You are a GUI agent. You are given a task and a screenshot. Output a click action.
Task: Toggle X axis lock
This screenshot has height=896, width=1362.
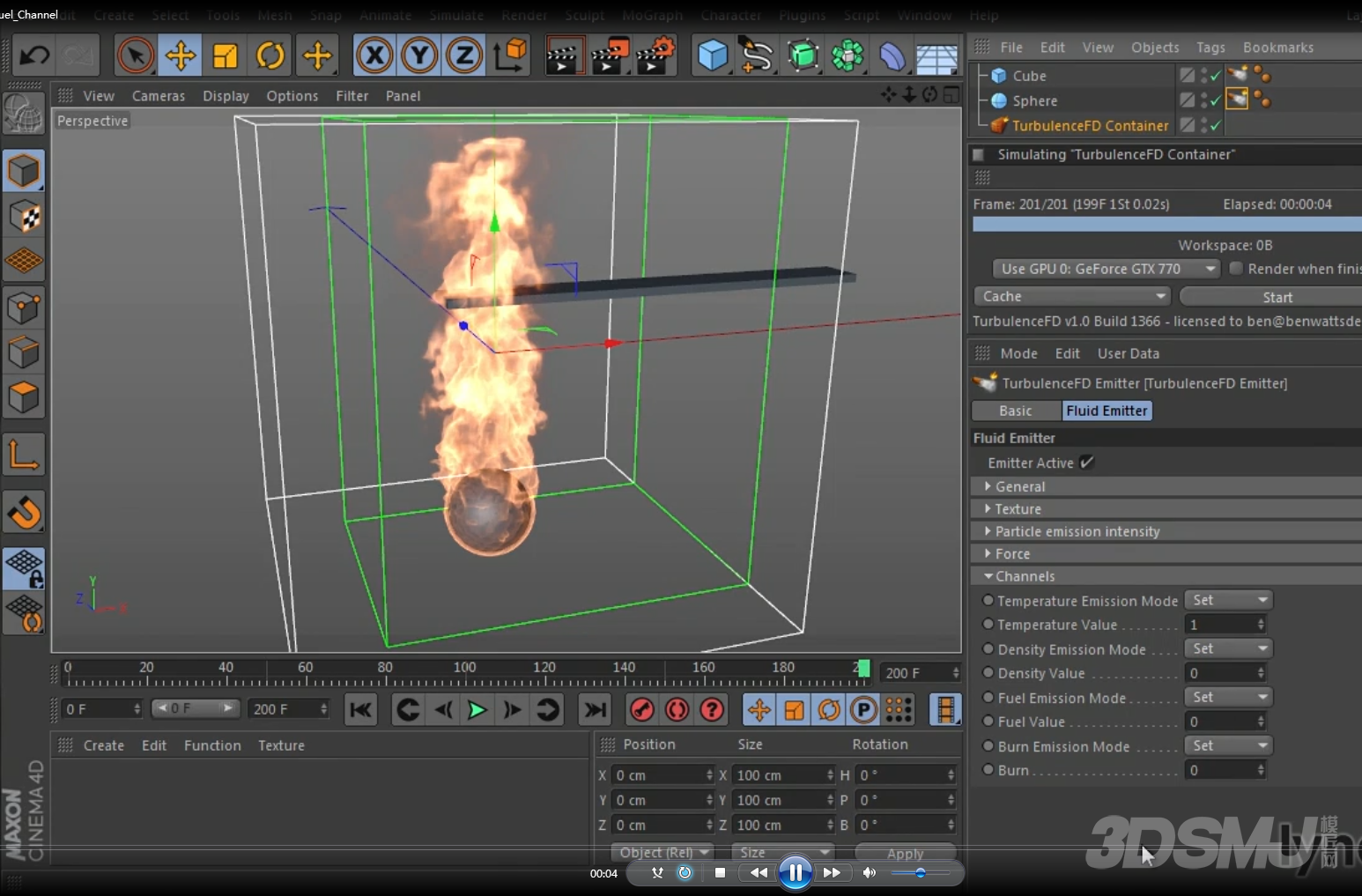point(374,56)
